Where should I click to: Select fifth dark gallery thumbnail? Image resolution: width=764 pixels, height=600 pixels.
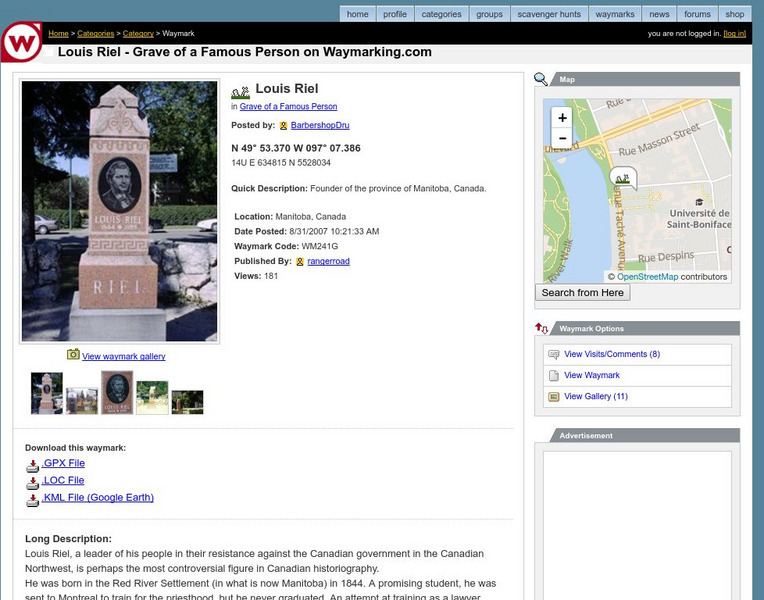coord(188,402)
